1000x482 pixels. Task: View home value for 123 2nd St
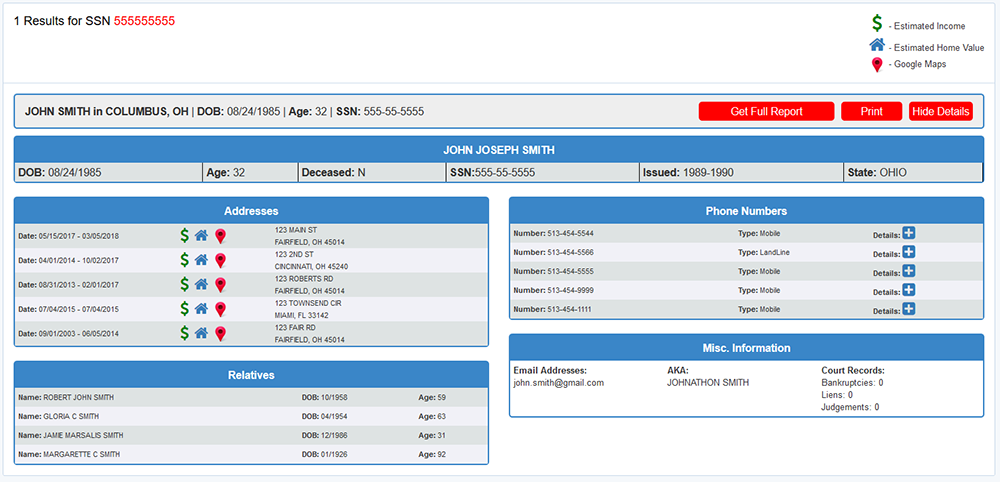[202, 260]
